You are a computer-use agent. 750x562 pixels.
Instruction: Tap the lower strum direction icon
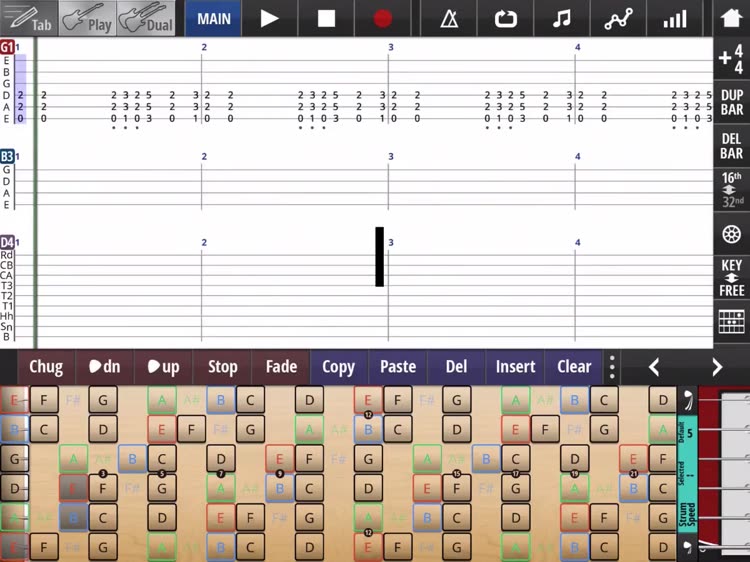click(687, 546)
